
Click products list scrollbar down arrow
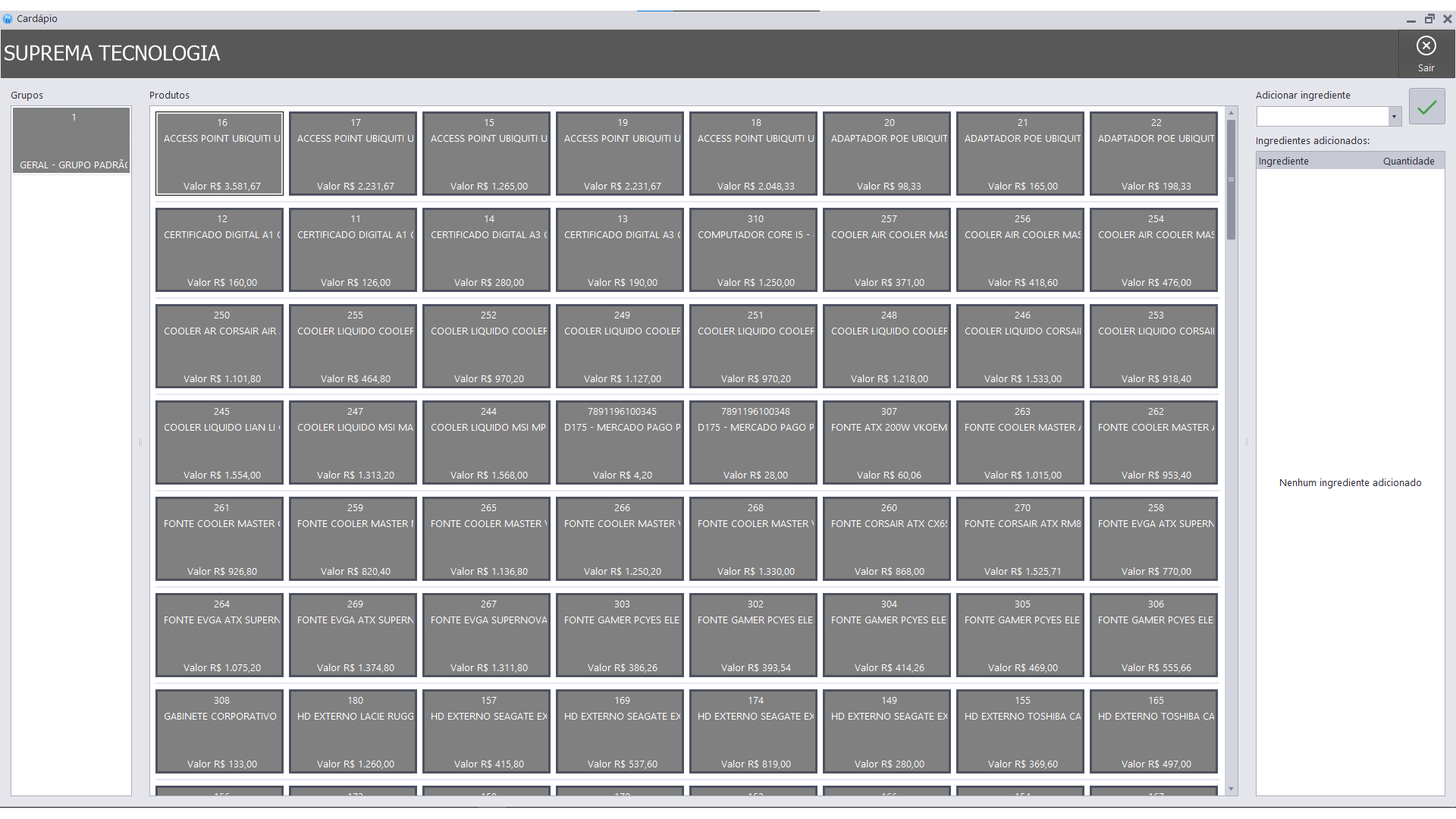(x=1231, y=789)
